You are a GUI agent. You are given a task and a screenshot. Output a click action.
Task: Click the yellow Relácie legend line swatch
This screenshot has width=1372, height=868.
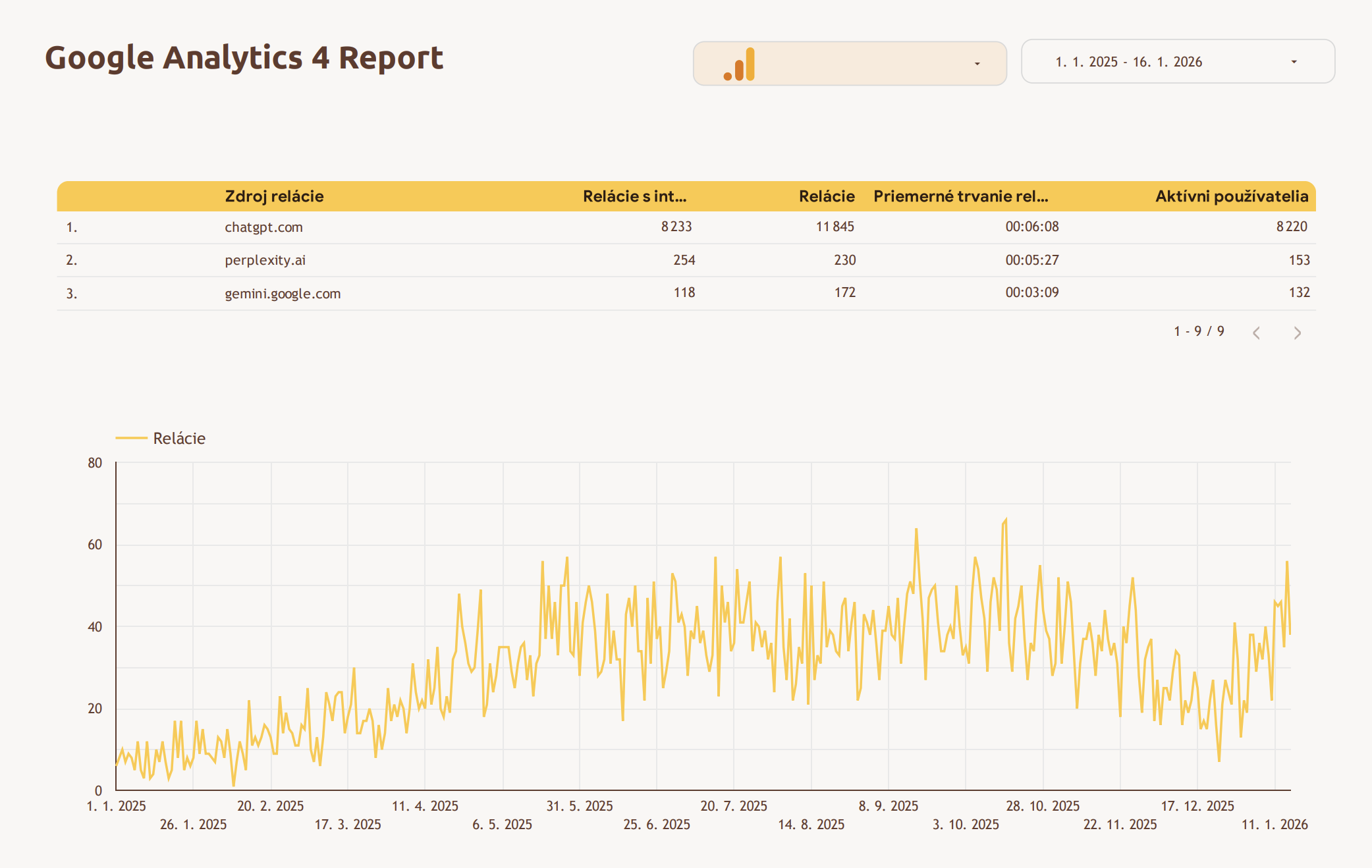click(131, 438)
